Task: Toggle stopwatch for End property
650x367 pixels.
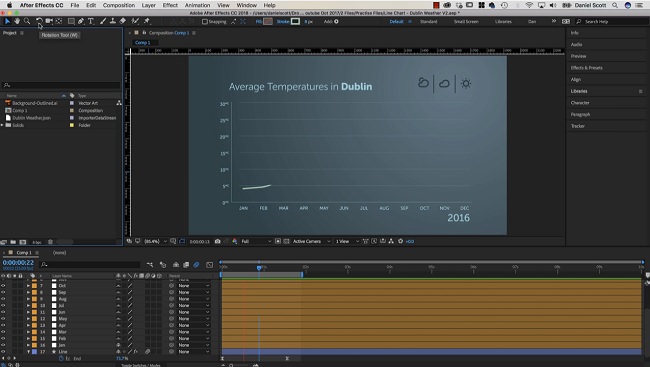Action: 61,358
